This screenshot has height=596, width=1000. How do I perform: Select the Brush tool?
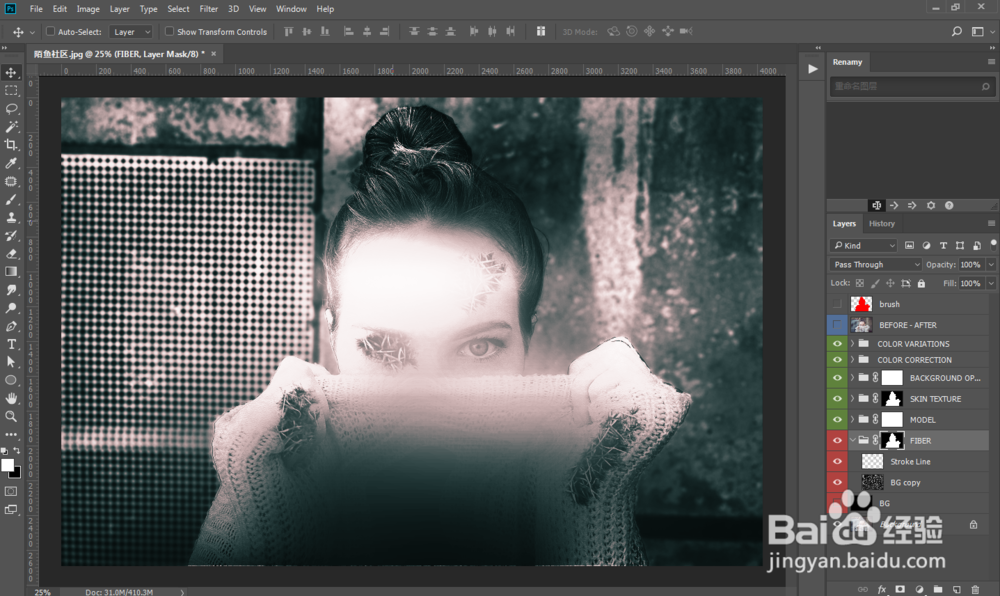pyautogui.click(x=11, y=200)
